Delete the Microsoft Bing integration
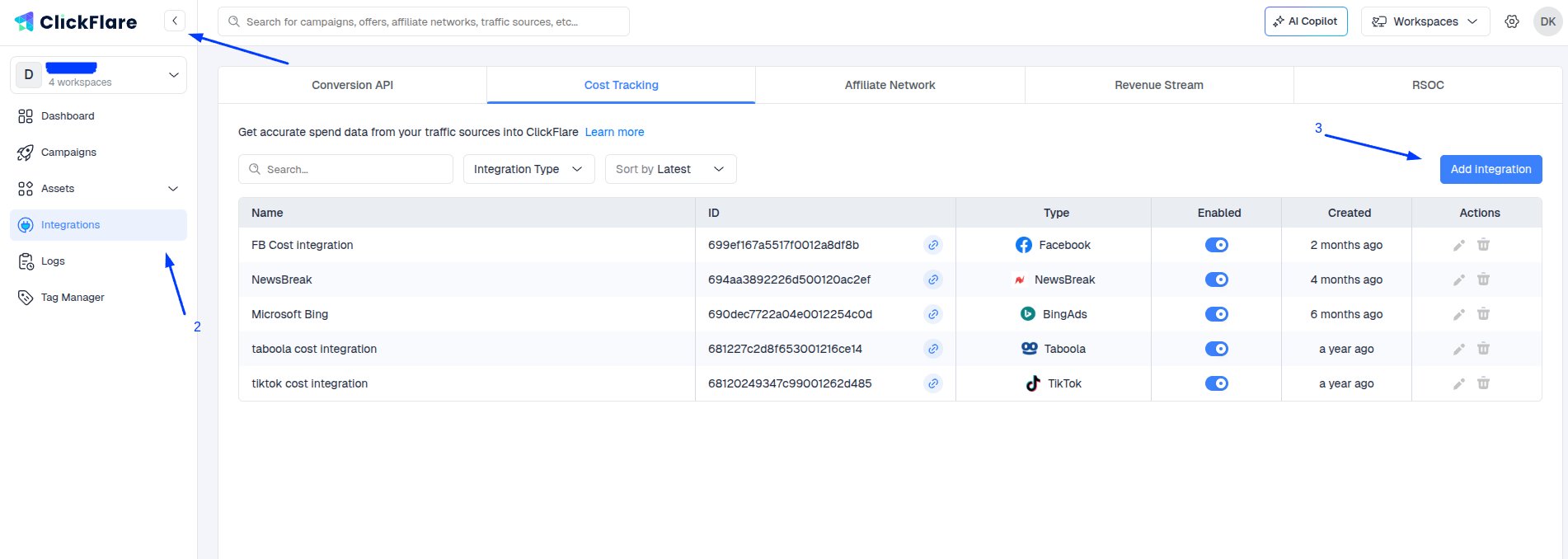 click(x=1483, y=314)
